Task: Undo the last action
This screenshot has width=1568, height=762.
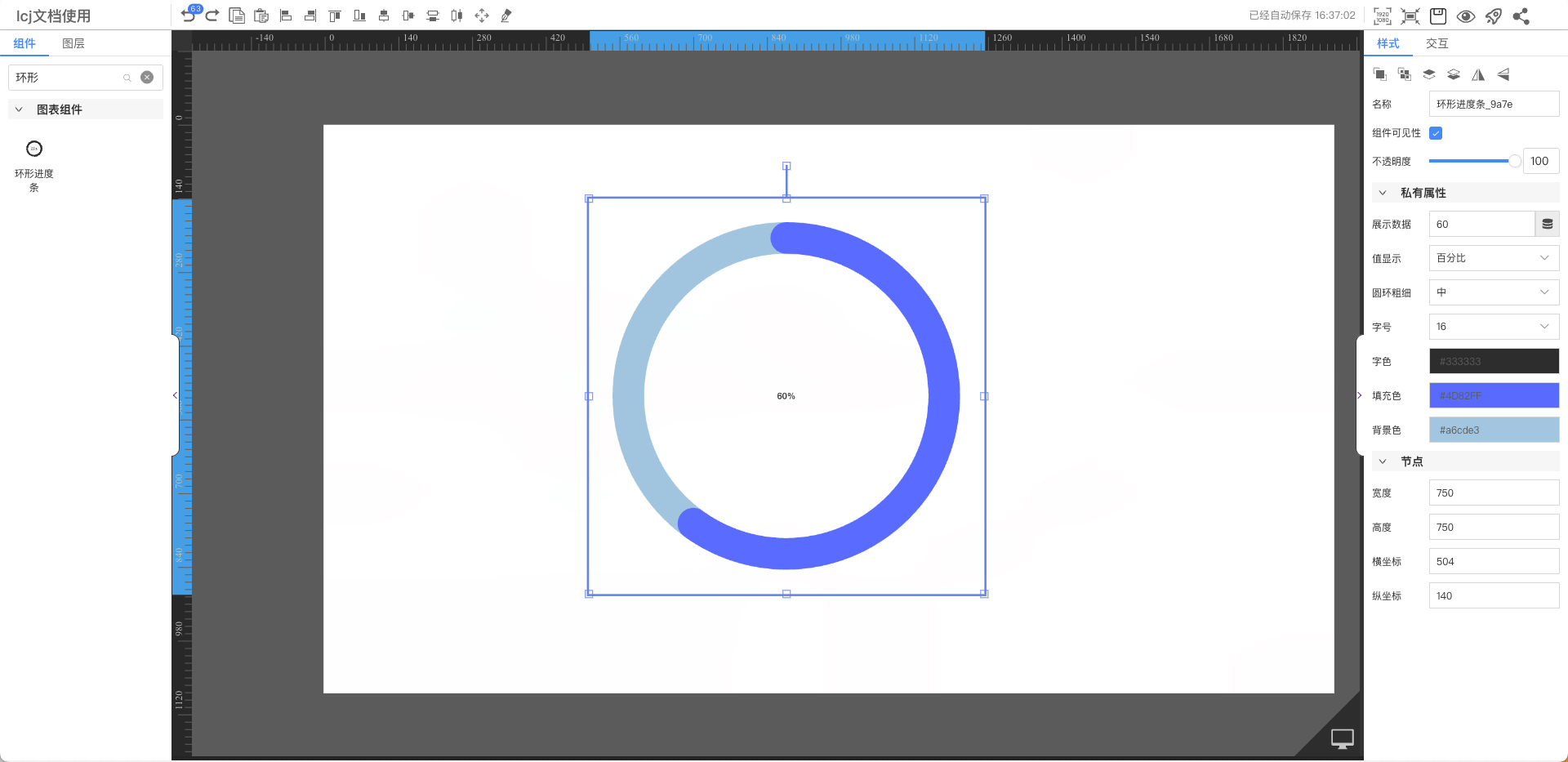Action: point(188,16)
